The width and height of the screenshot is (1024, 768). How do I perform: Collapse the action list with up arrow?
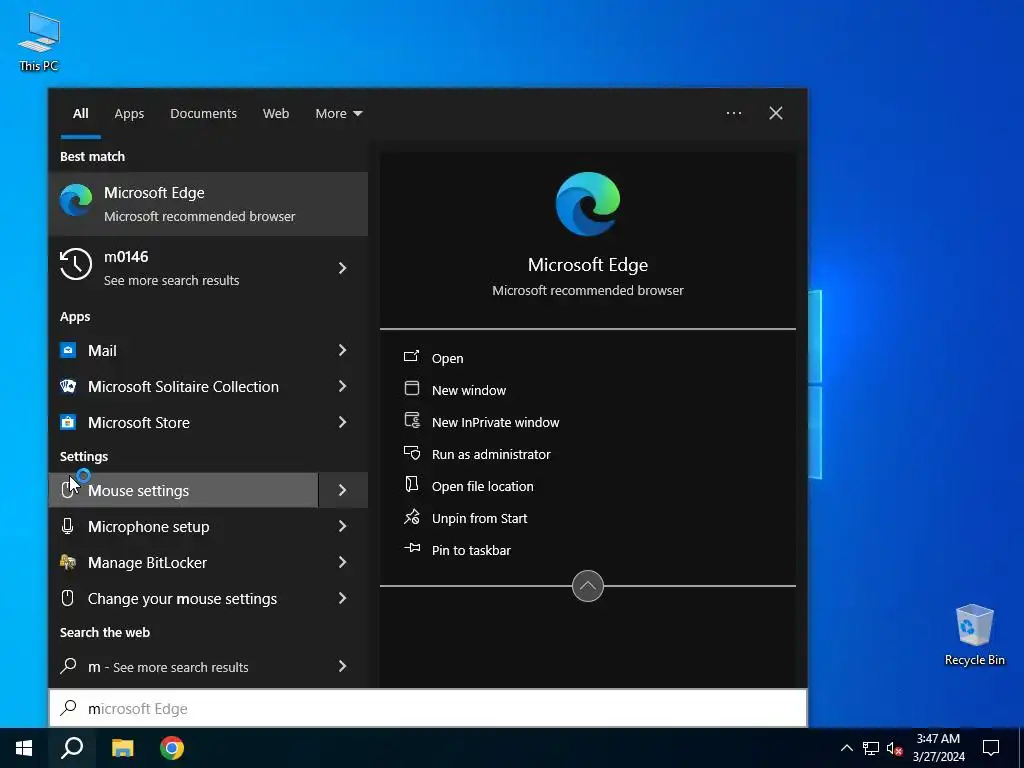coord(588,586)
